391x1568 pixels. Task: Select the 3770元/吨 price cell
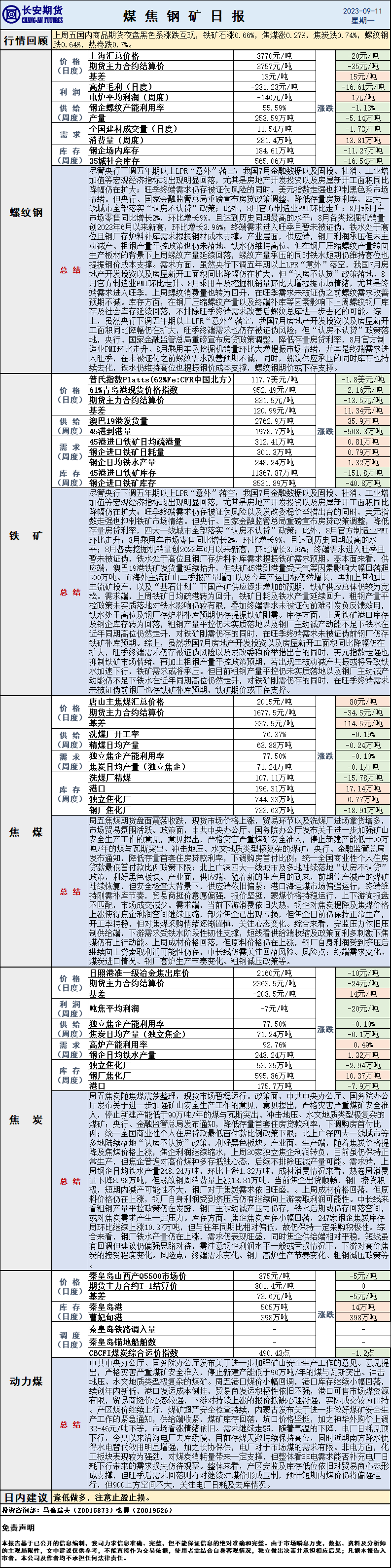(x=274, y=56)
